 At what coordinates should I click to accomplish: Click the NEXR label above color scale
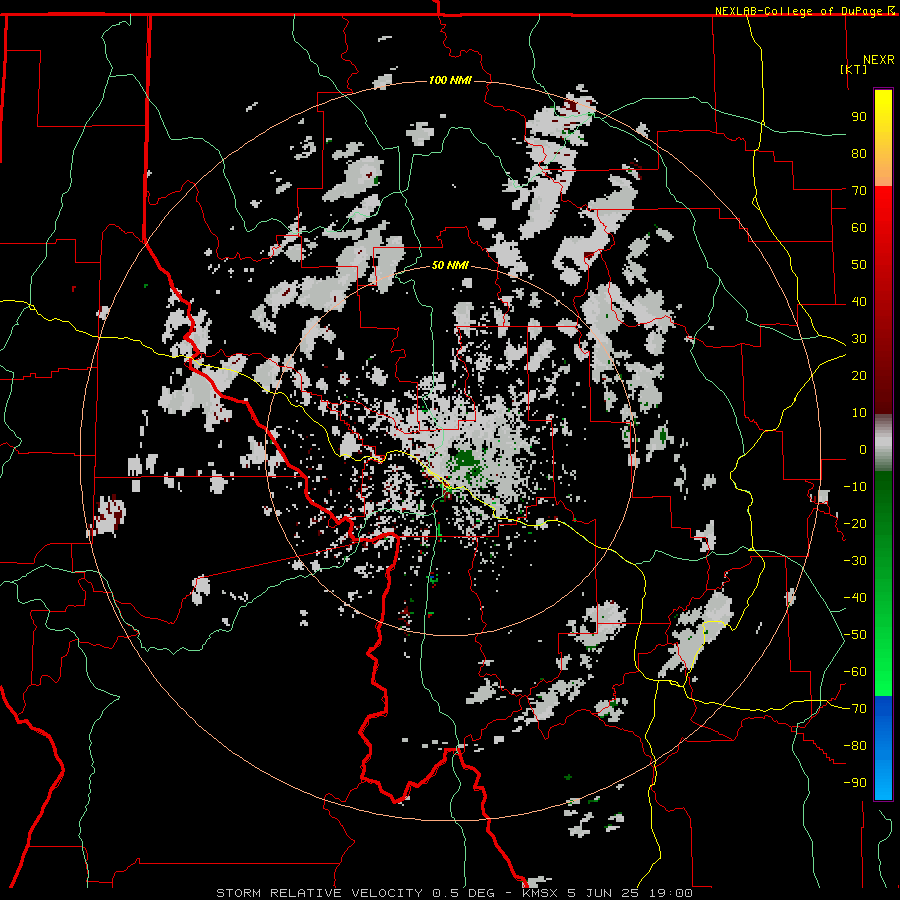click(879, 60)
